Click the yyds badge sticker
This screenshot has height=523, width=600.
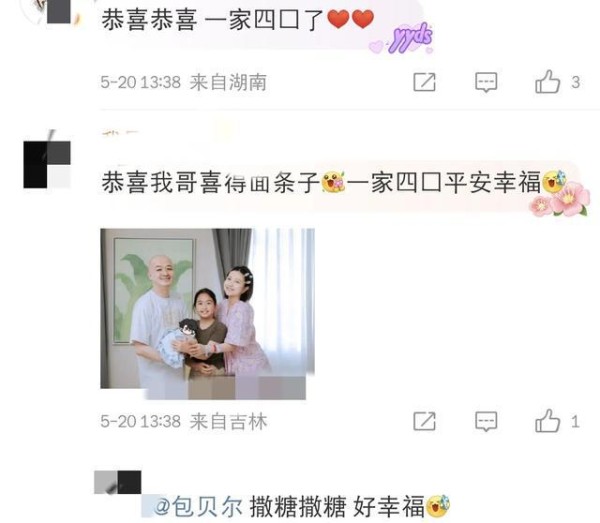point(410,37)
